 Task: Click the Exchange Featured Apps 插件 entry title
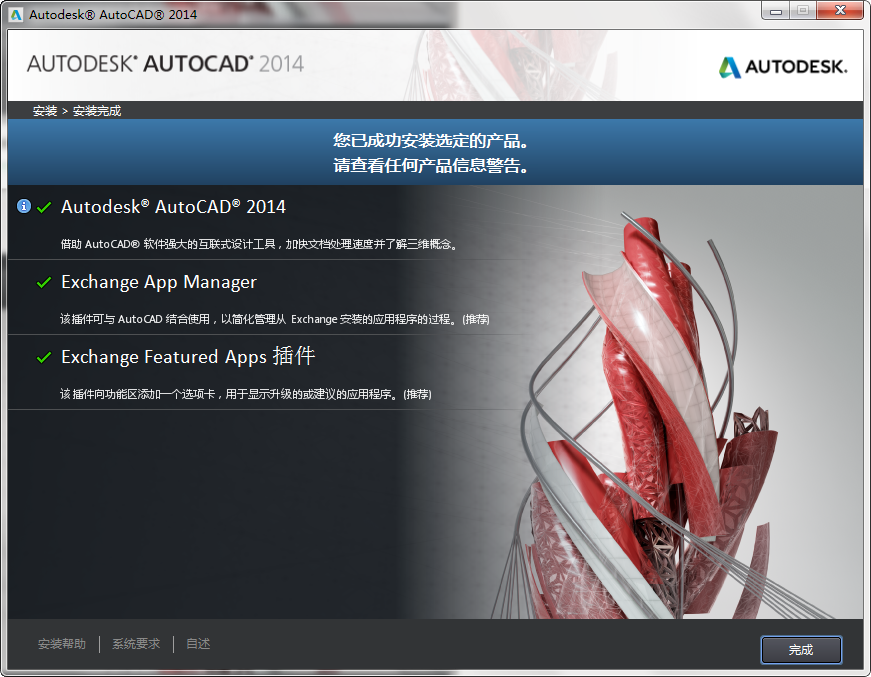(x=187, y=357)
